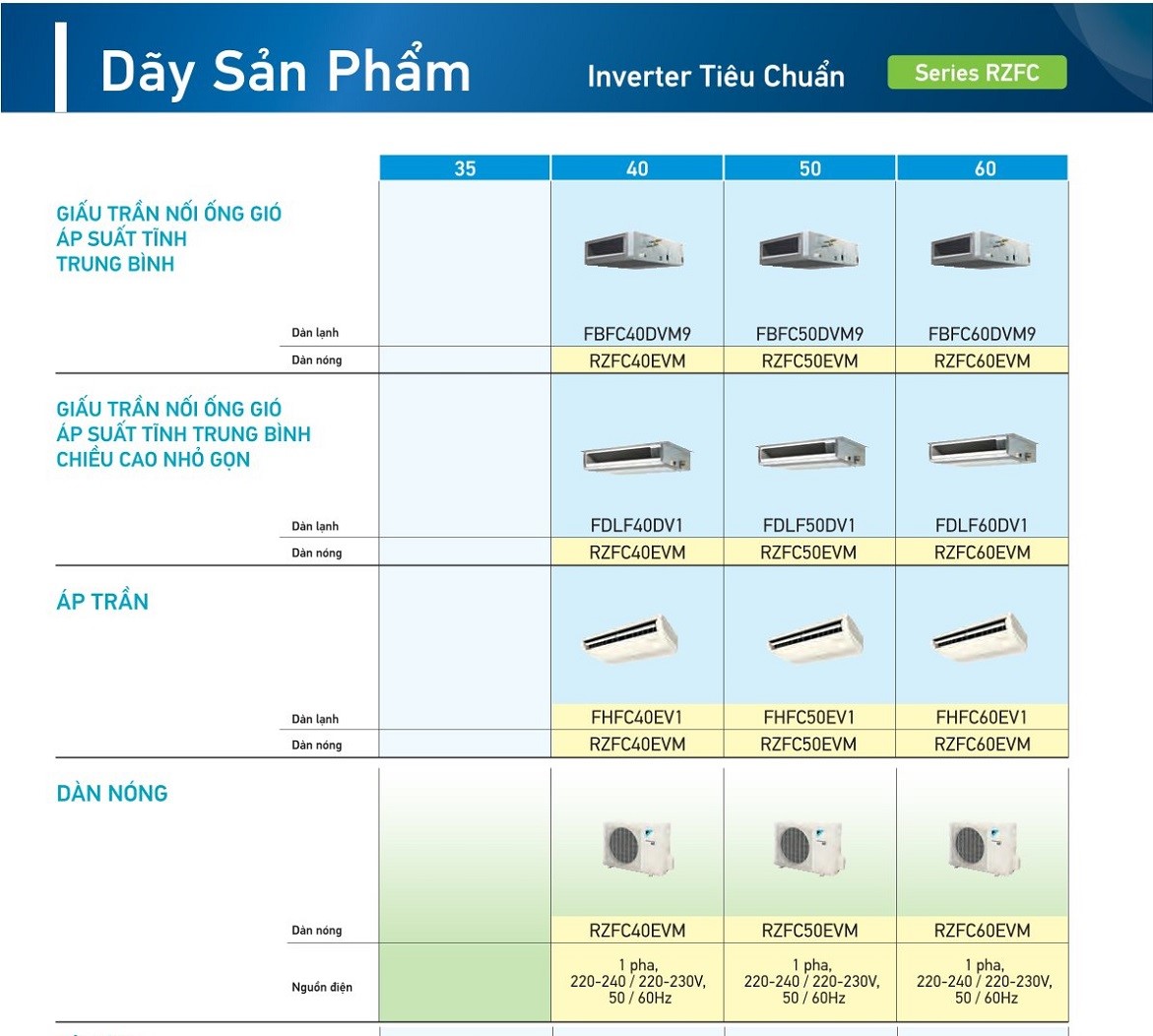Screen dimensions: 1153x1036
Task: Click the DÀN NÓNG category heading
Action: (112, 793)
